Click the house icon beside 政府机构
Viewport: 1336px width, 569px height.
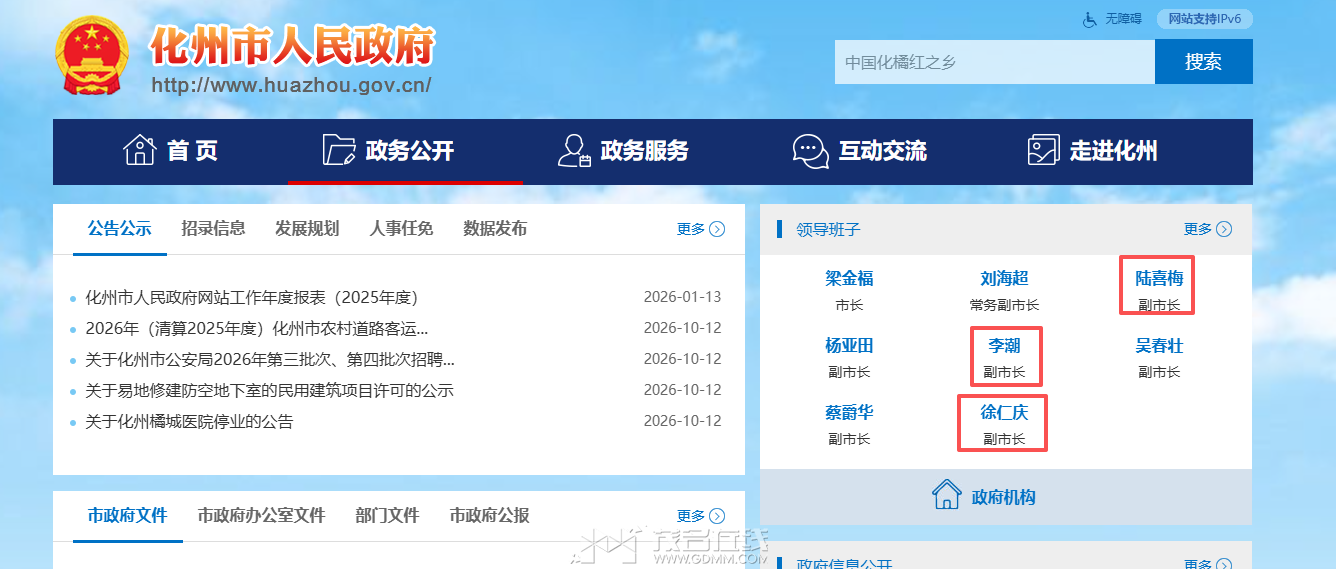pyautogui.click(x=947, y=495)
